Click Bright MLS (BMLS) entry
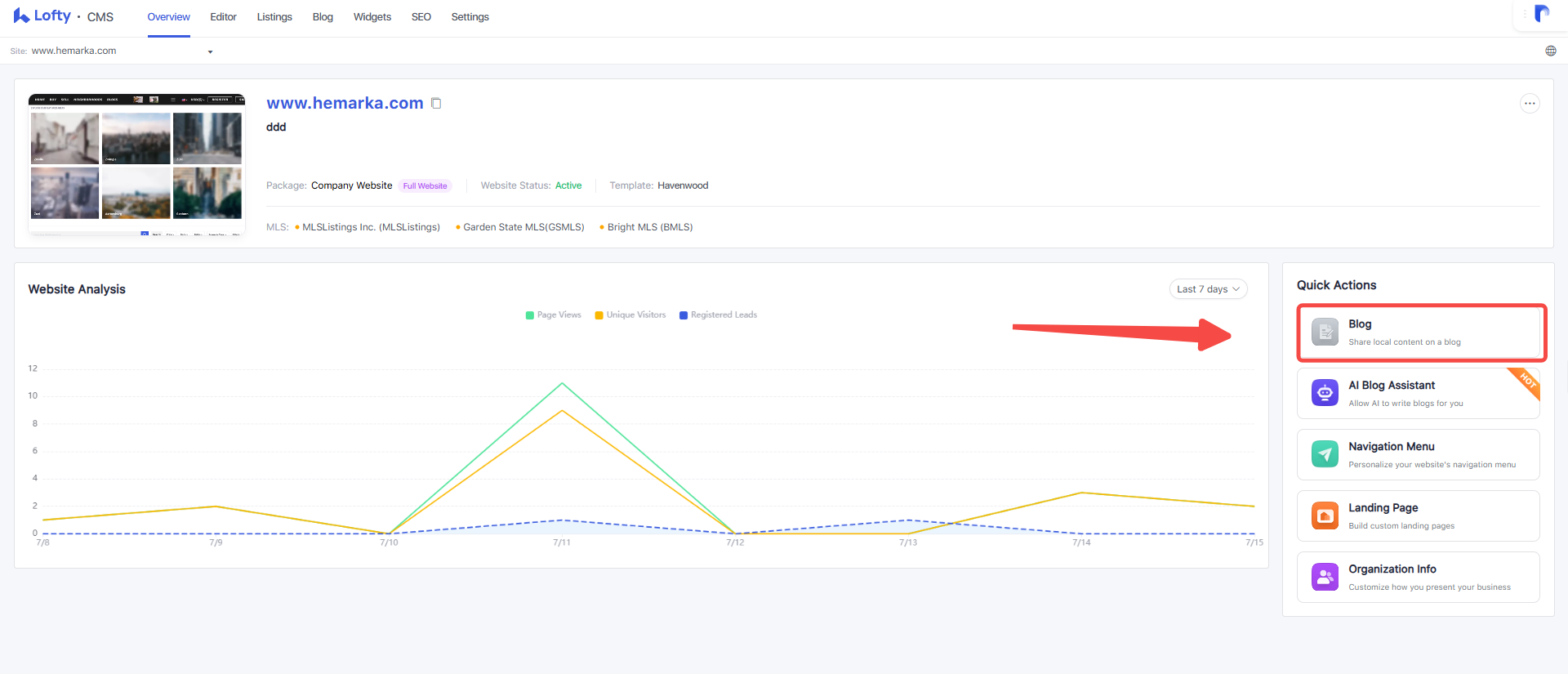 (649, 227)
